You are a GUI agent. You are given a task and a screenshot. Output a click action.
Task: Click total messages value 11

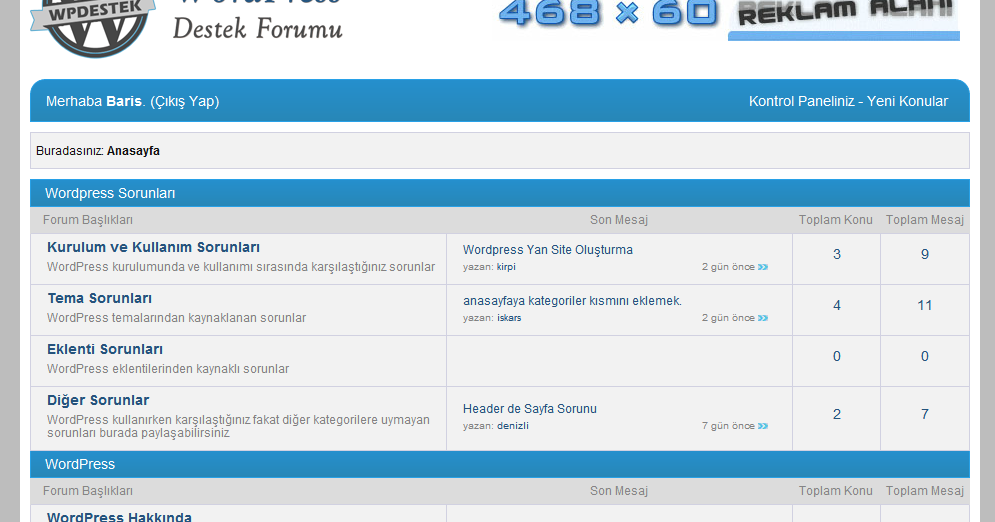(925, 306)
